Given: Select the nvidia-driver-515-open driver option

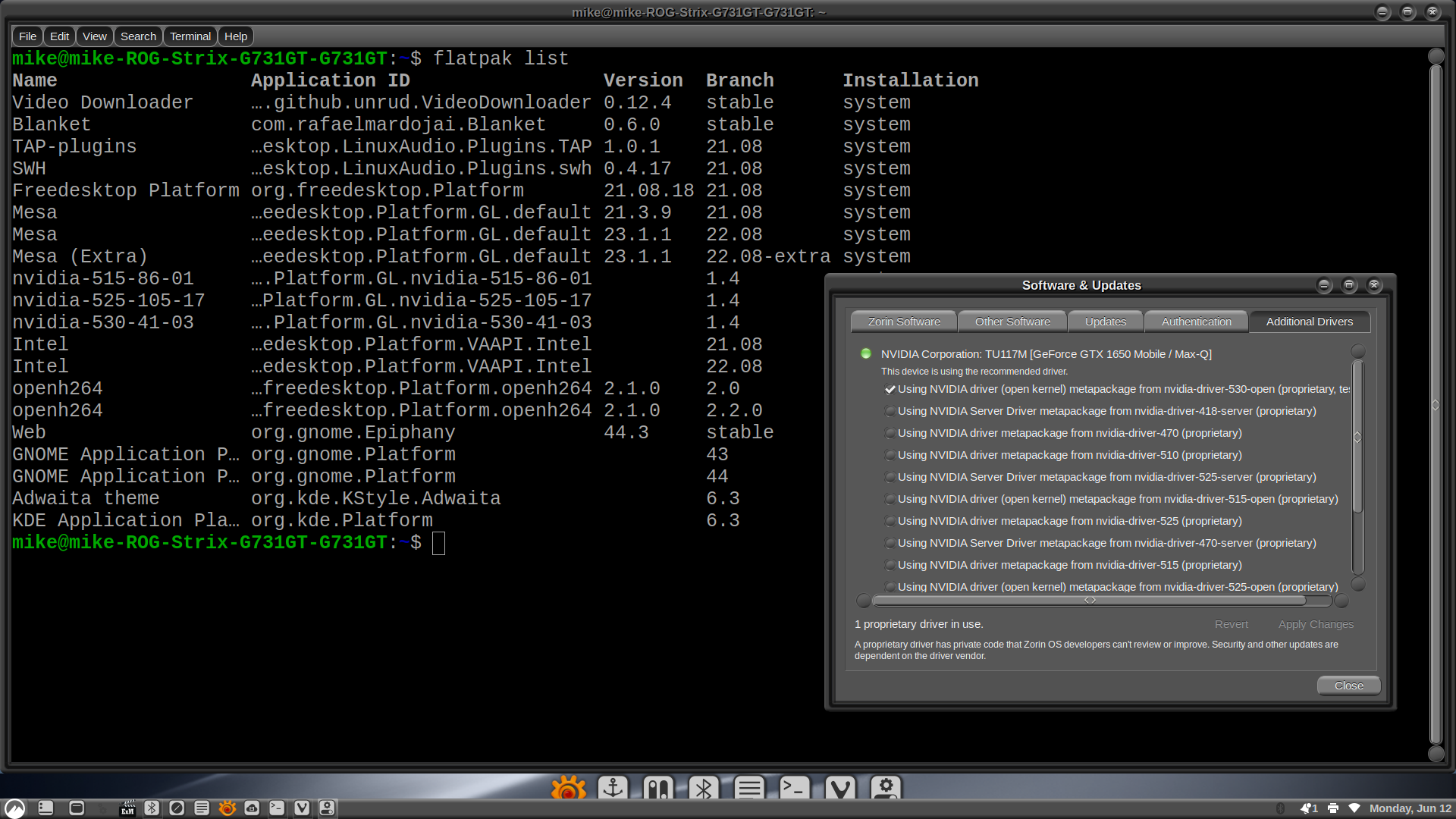Looking at the screenshot, I should (1112, 499).
